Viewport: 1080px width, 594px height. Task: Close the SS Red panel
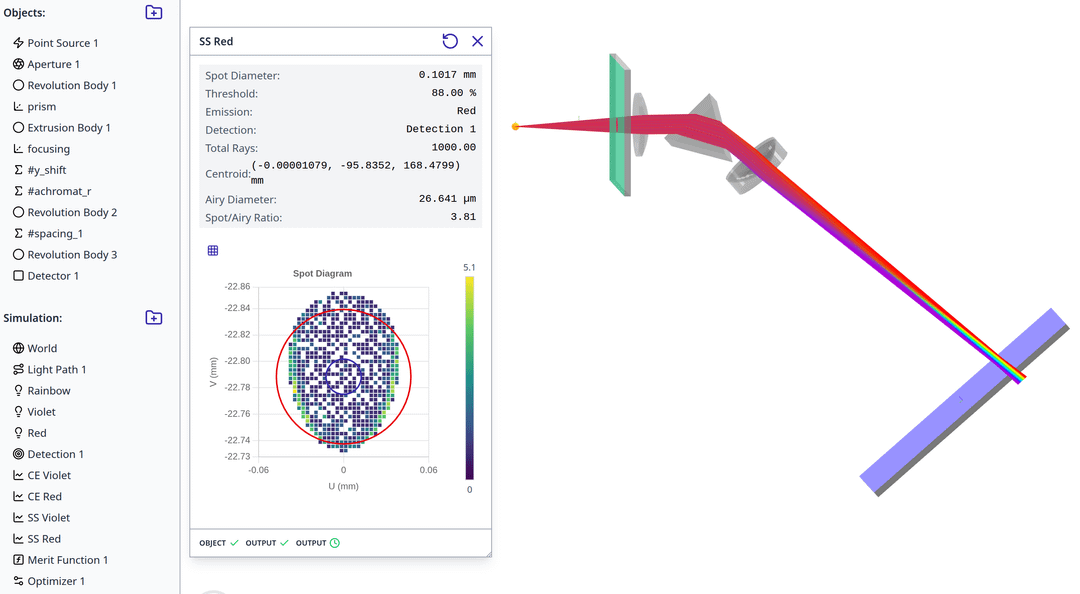coord(477,41)
